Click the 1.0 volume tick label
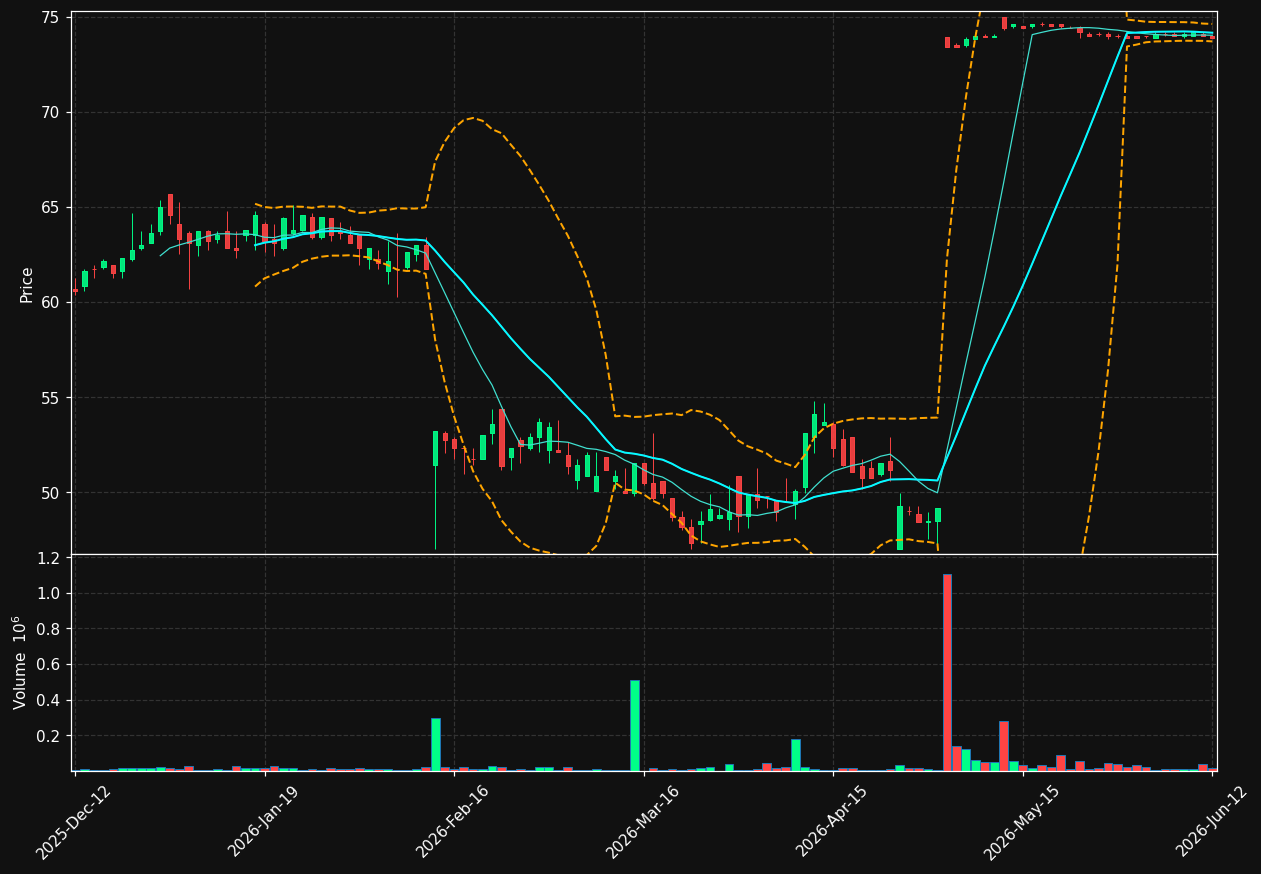1261x874 pixels. pos(49,594)
